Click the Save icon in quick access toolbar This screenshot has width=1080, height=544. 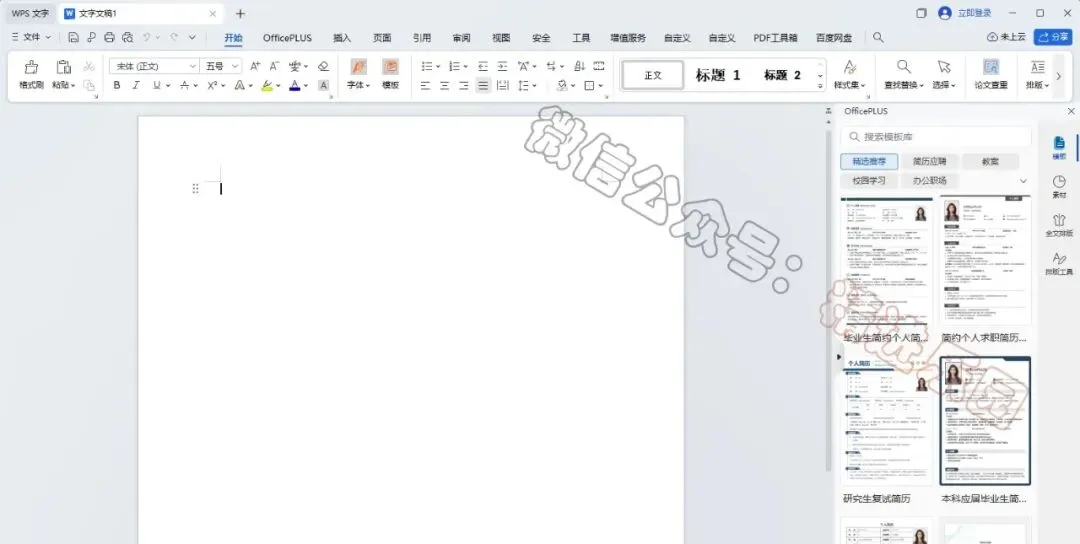click(74, 37)
